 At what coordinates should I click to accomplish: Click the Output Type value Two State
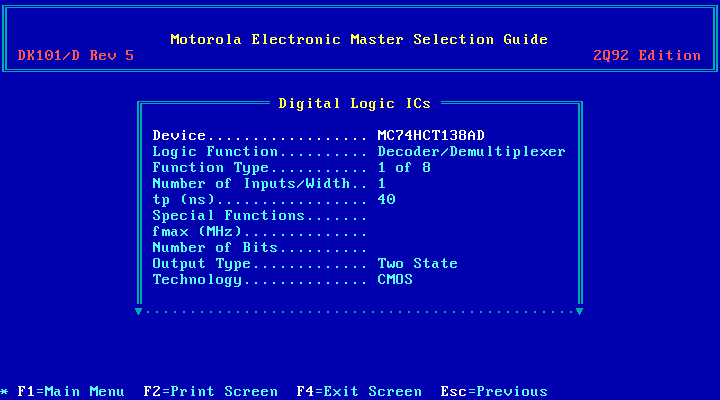click(417, 264)
